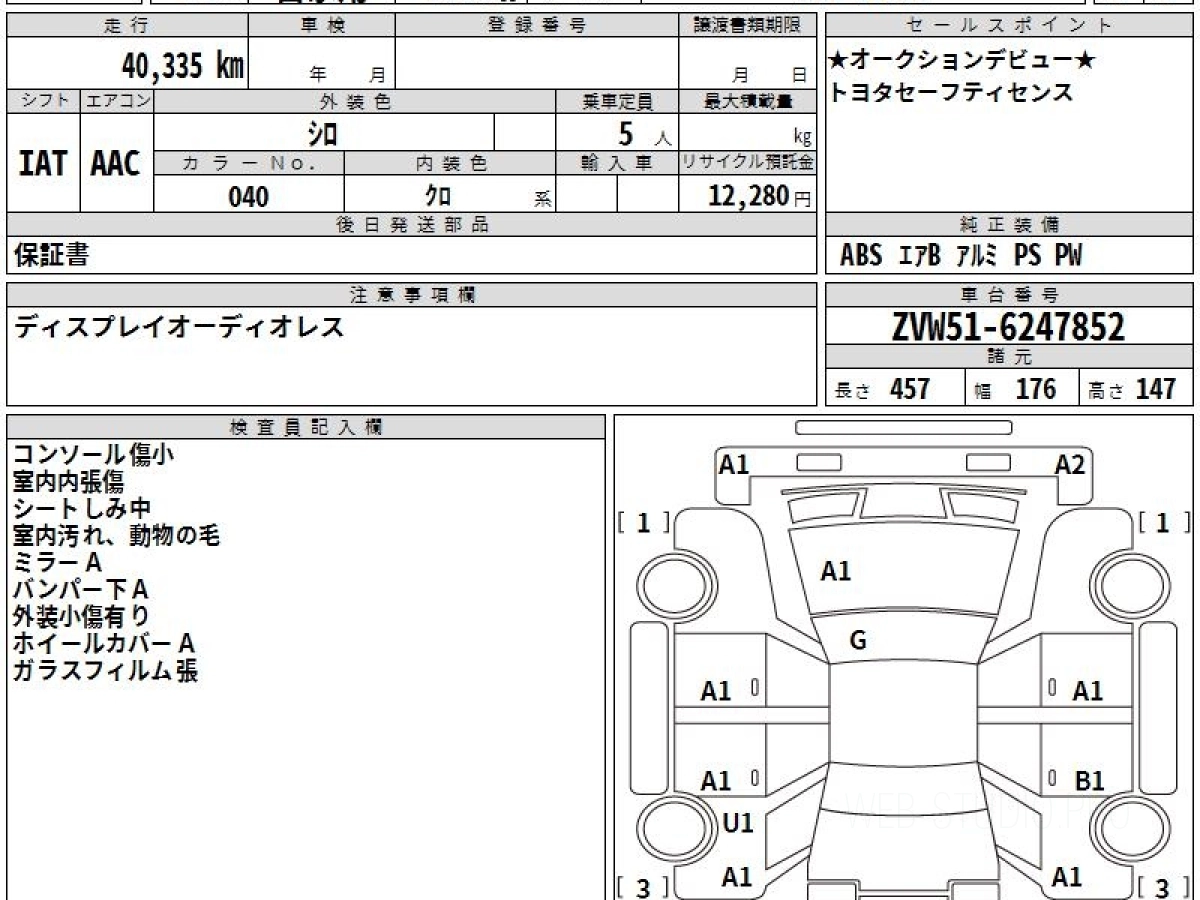
Task: Click the 後日発送部品 header
Action: (411, 225)
